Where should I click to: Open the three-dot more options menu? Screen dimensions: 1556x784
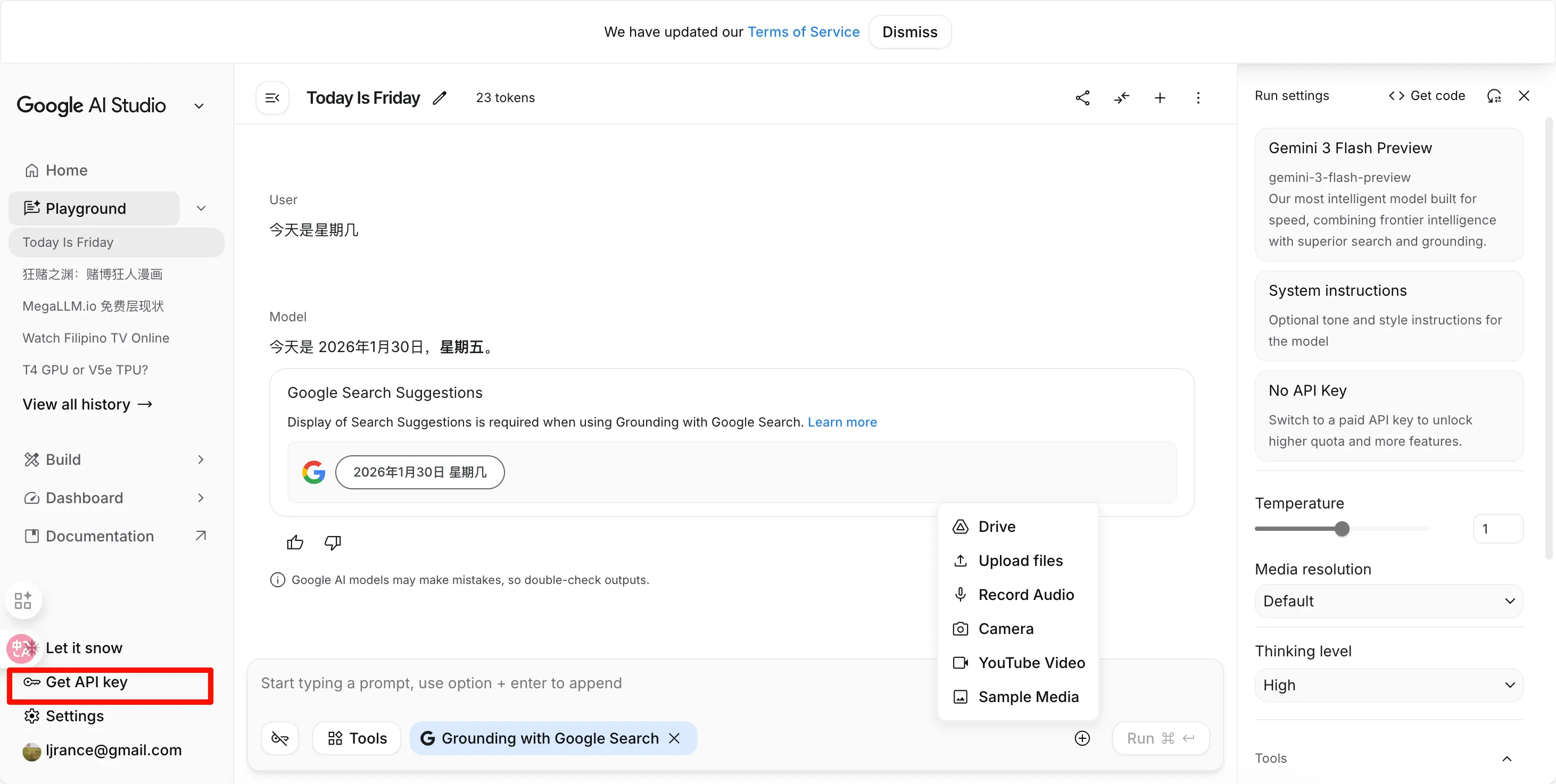point(1198,98)
